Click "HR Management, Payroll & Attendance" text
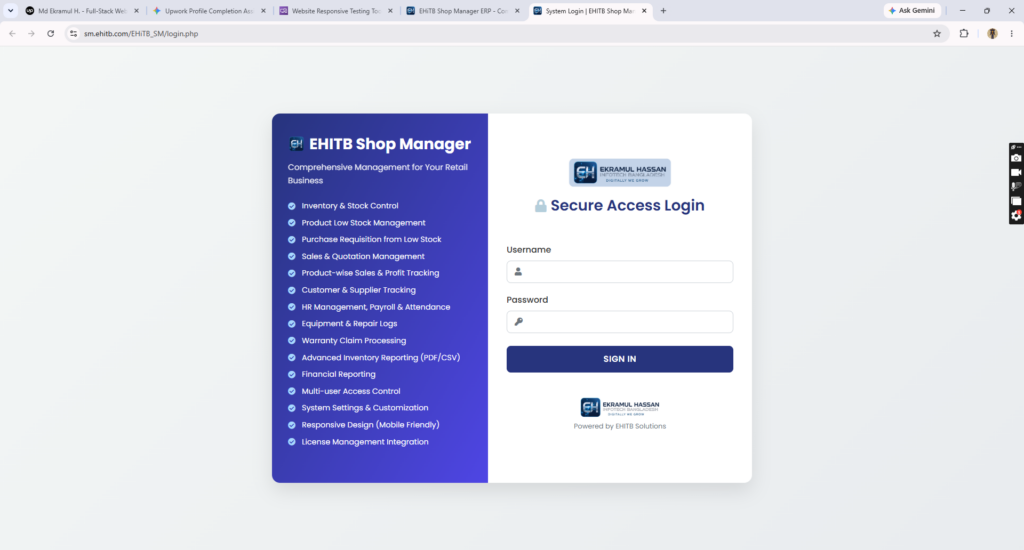 pyautogui.click(x=376, y=307)
